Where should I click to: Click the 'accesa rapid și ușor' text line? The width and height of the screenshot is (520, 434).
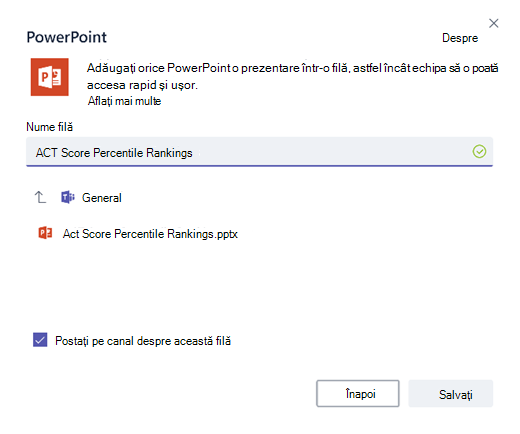coord(142,85)
